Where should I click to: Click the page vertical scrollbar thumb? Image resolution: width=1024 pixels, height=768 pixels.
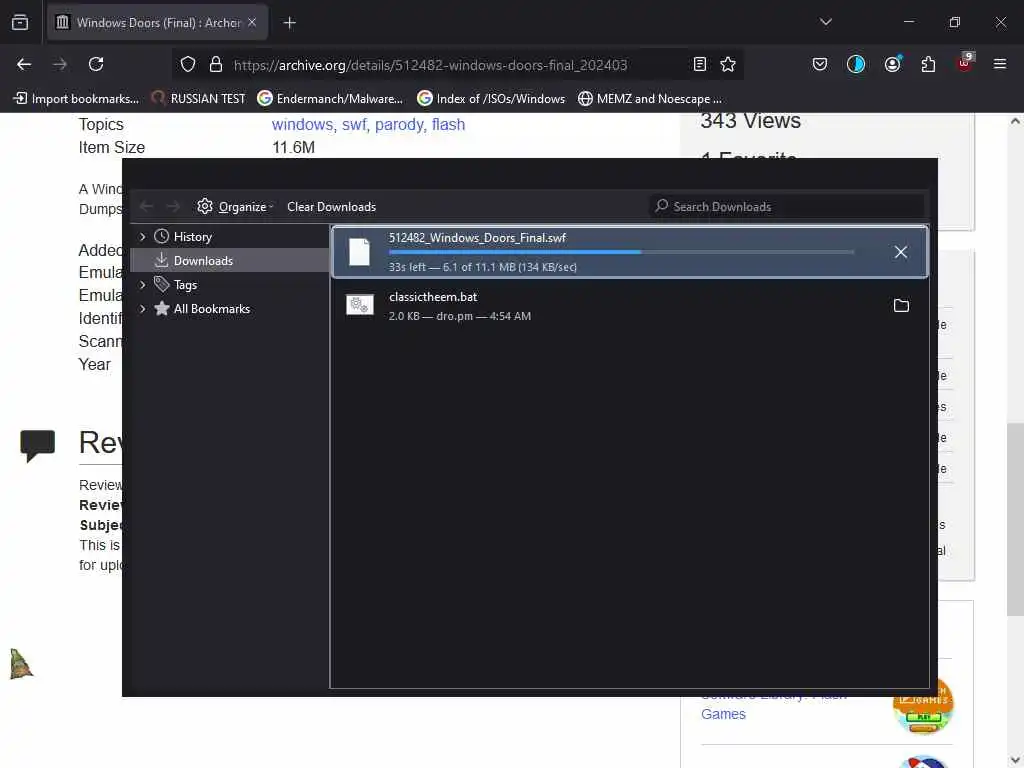(1015, 519)
